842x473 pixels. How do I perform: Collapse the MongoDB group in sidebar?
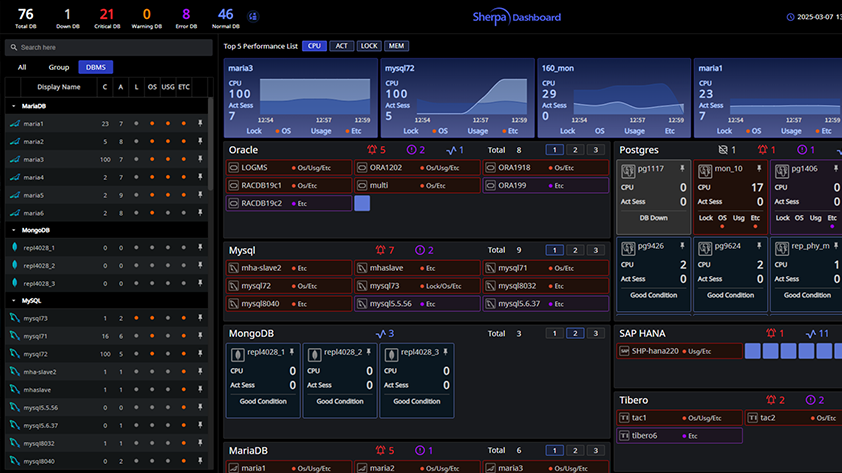[13, 230]
